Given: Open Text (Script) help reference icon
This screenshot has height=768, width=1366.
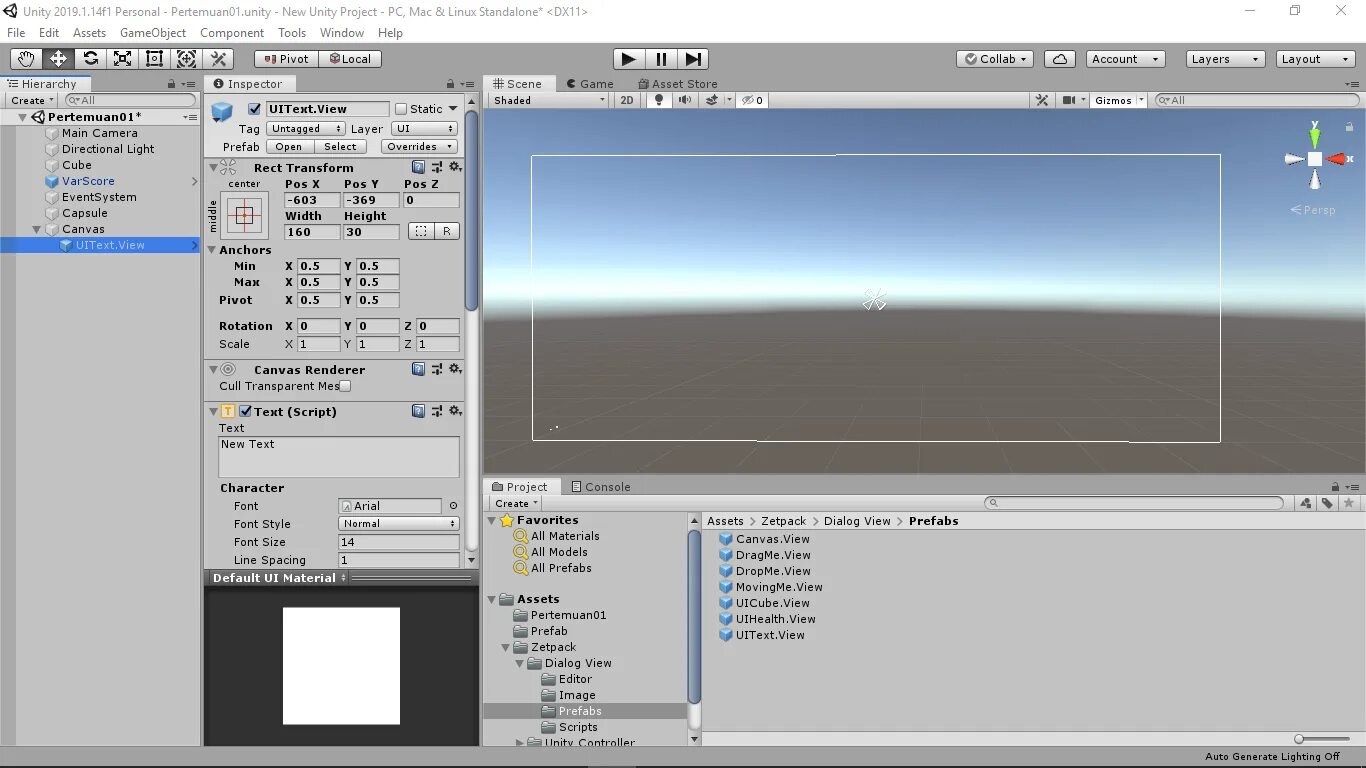Looking at the screenshot, I should pyautogui.click(x=419, y=411).
